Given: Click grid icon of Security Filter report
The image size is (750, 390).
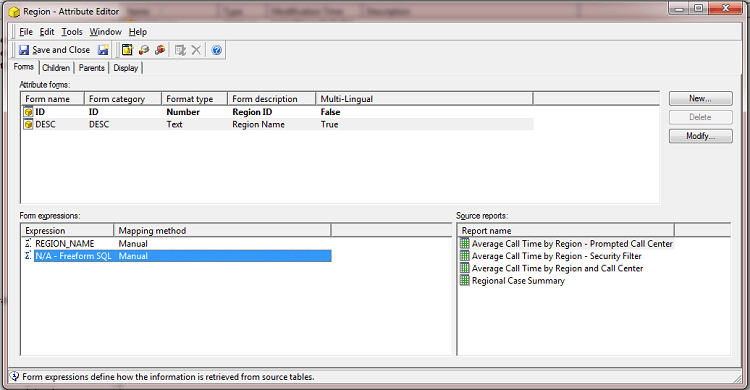Looking at the screenshot, I should point(464,256).
